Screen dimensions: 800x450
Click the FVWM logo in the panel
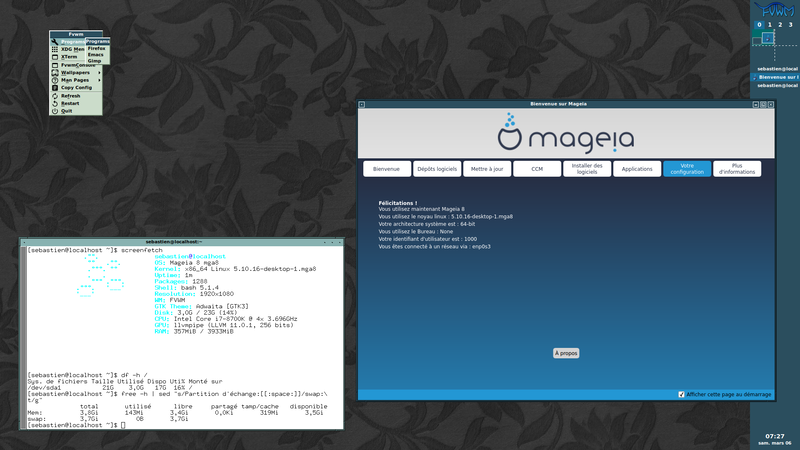pos(774,9)
